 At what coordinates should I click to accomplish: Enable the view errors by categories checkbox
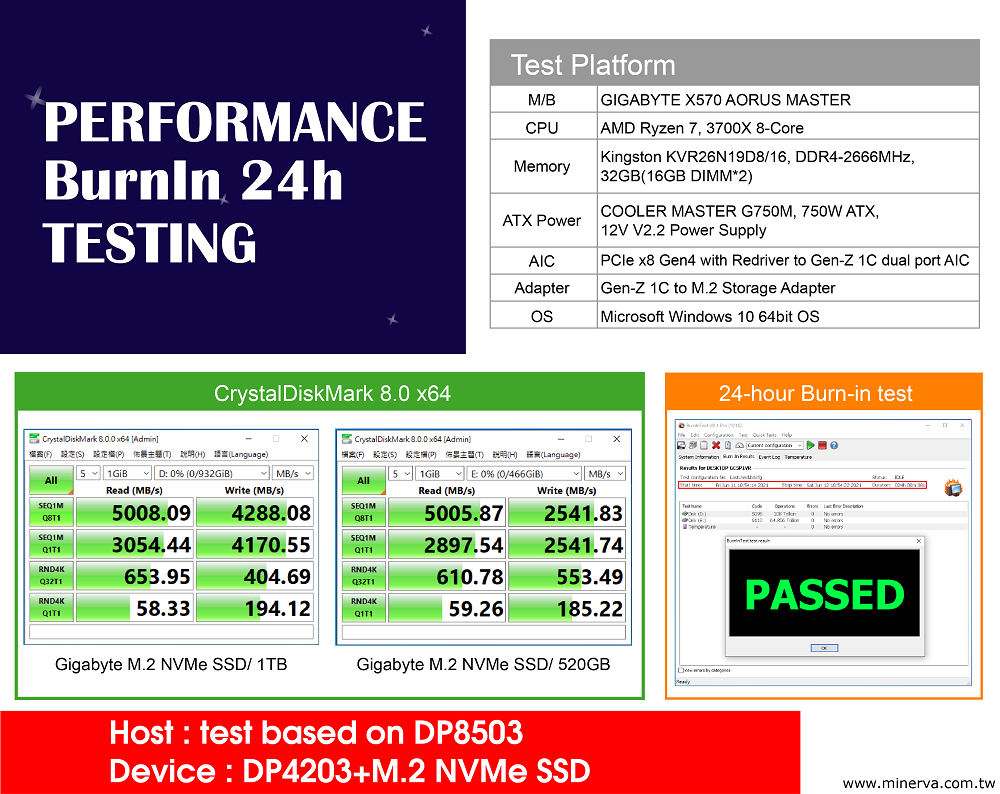pyautogui.click(x=681, y=670)
